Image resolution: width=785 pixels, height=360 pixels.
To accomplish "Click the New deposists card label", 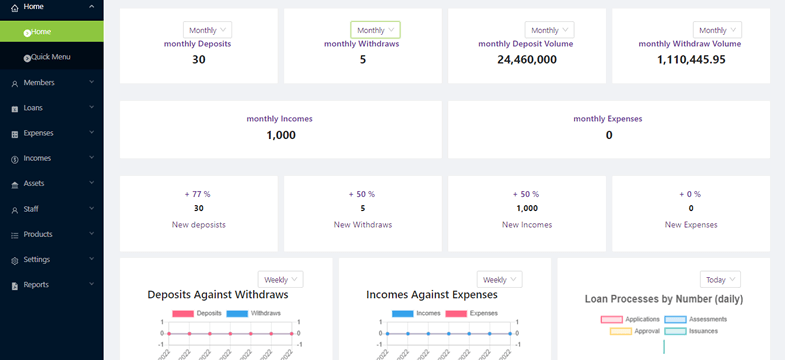I will pos(199,225).
